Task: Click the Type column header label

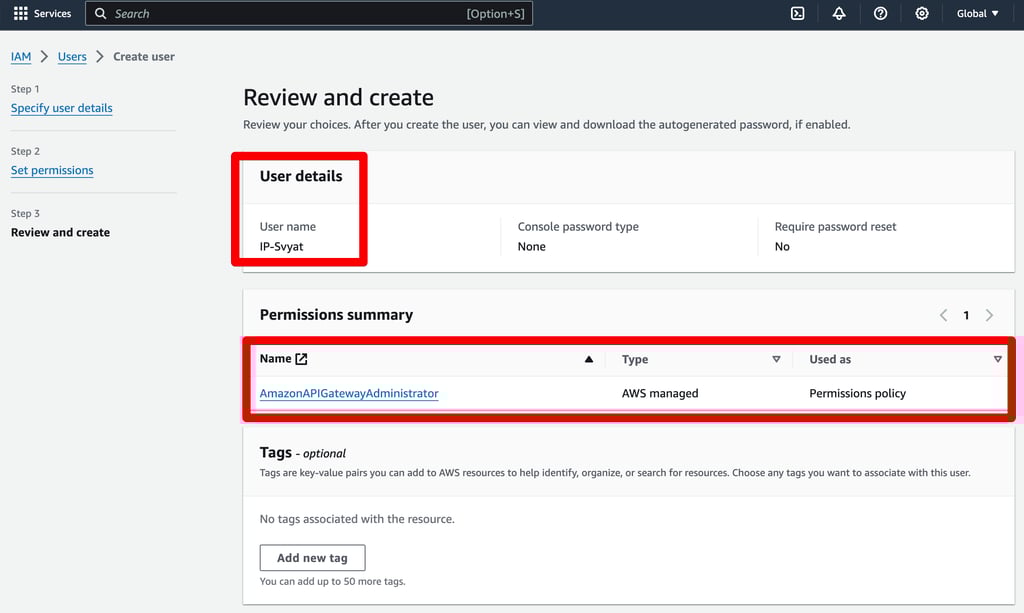Action: tap(635, 359)
